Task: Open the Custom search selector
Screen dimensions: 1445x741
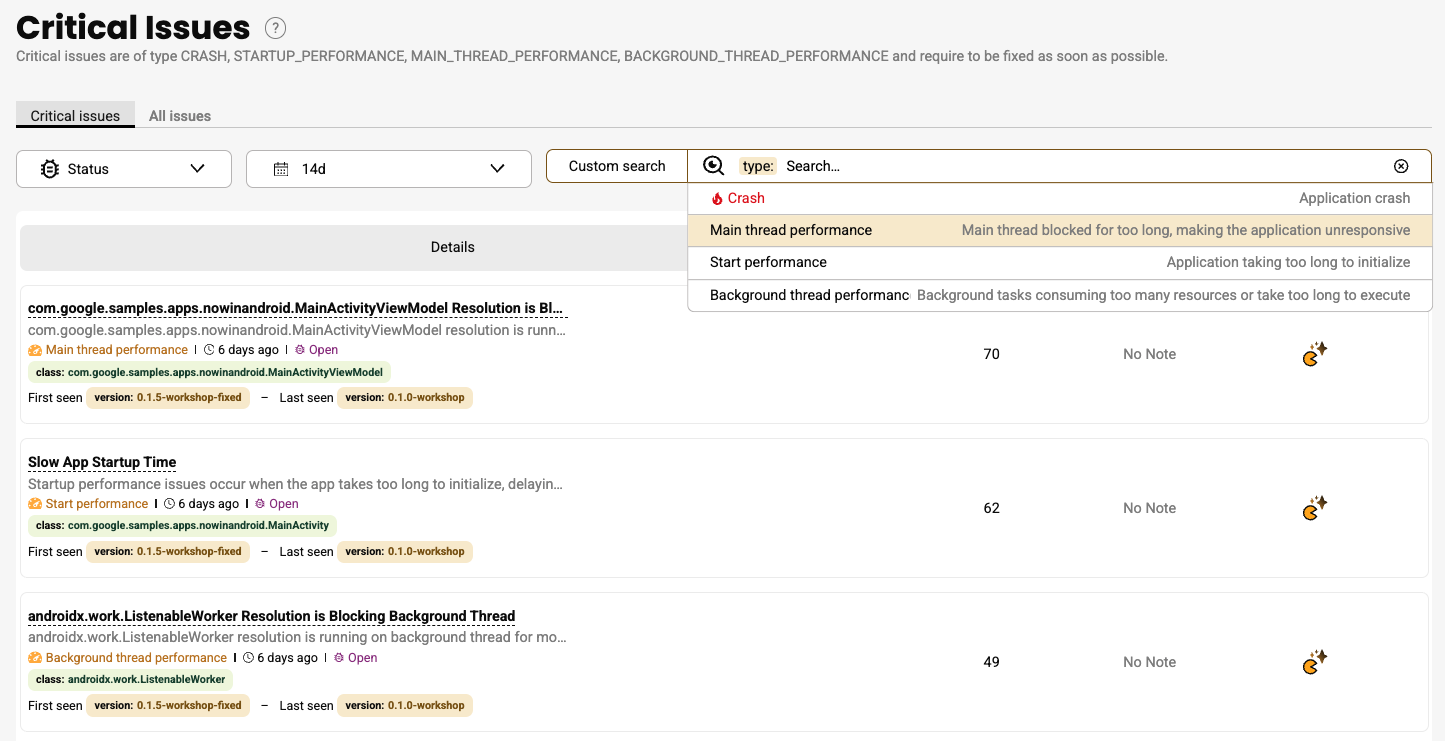Action: click(x=617, y=166)
